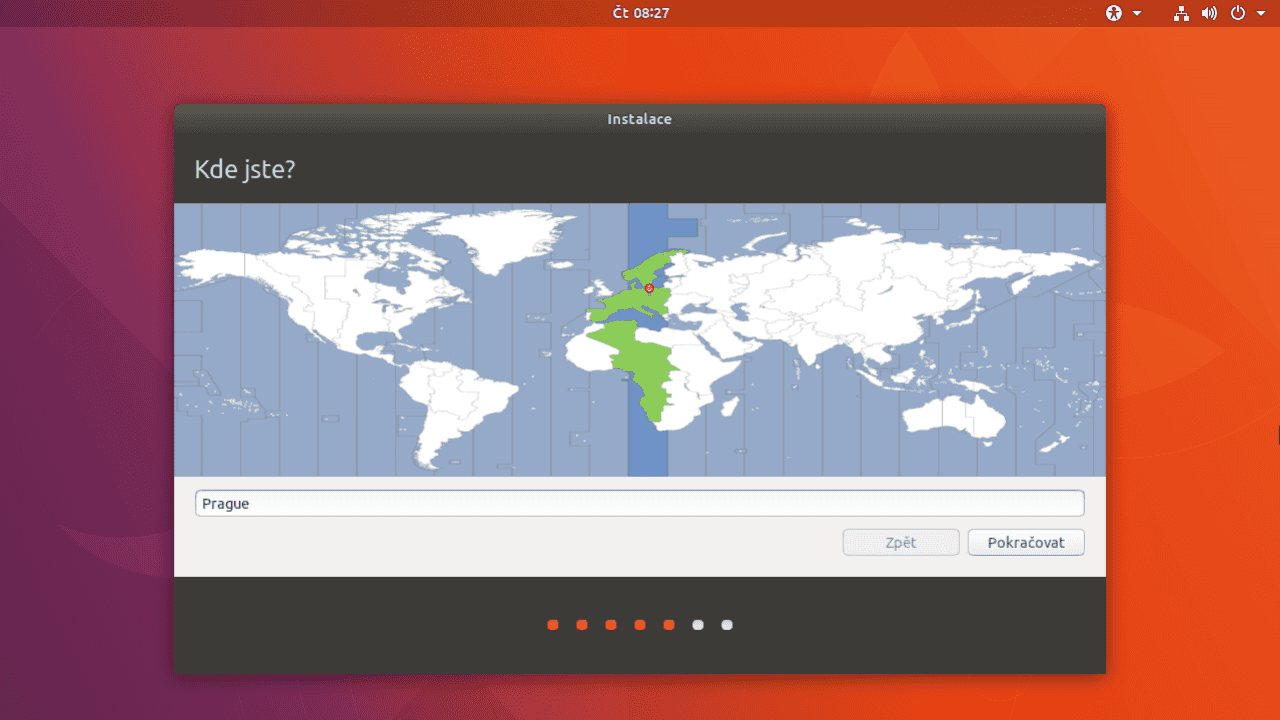
Task: Click the wired network status icon
Action: click(1181, 13)
